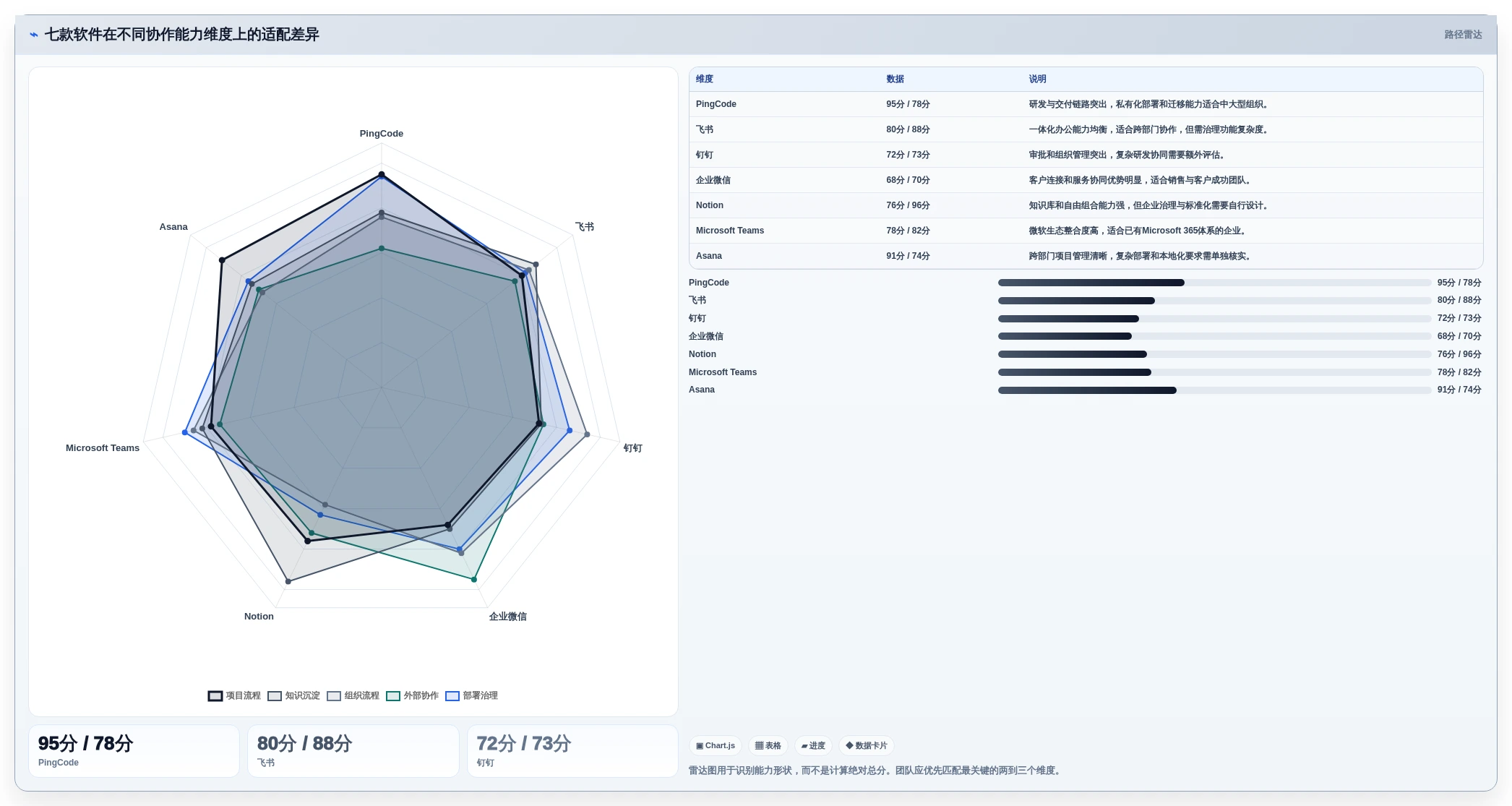The width and height of the screenshot is (1512, 806).
Task: Click the Microsoft Teams progress bar
Action: [x=1214, y=372]
